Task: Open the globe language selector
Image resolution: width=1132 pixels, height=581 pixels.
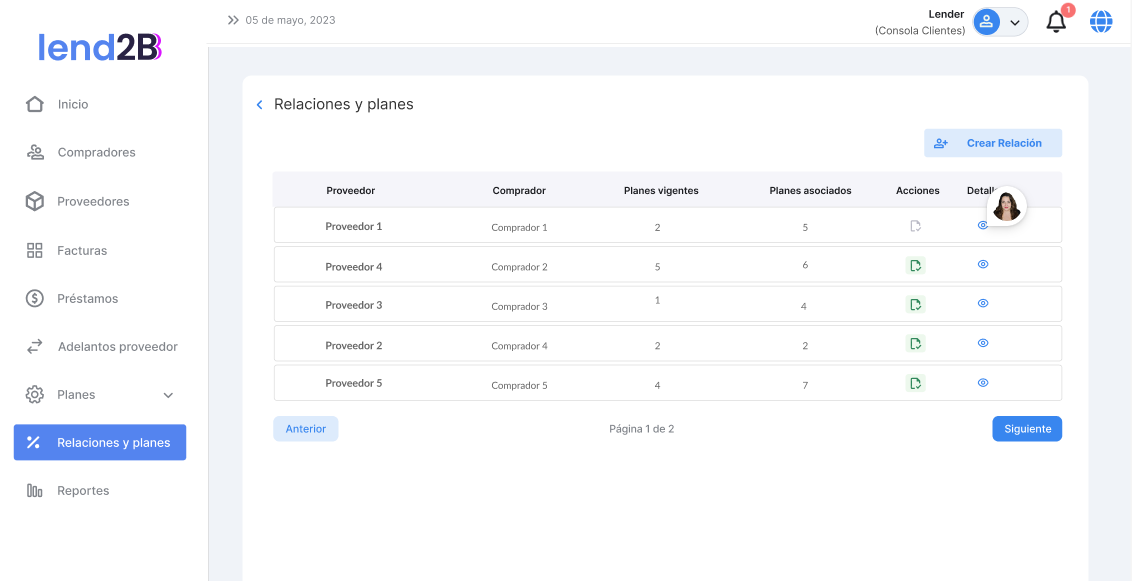Action: [1101, 22]
